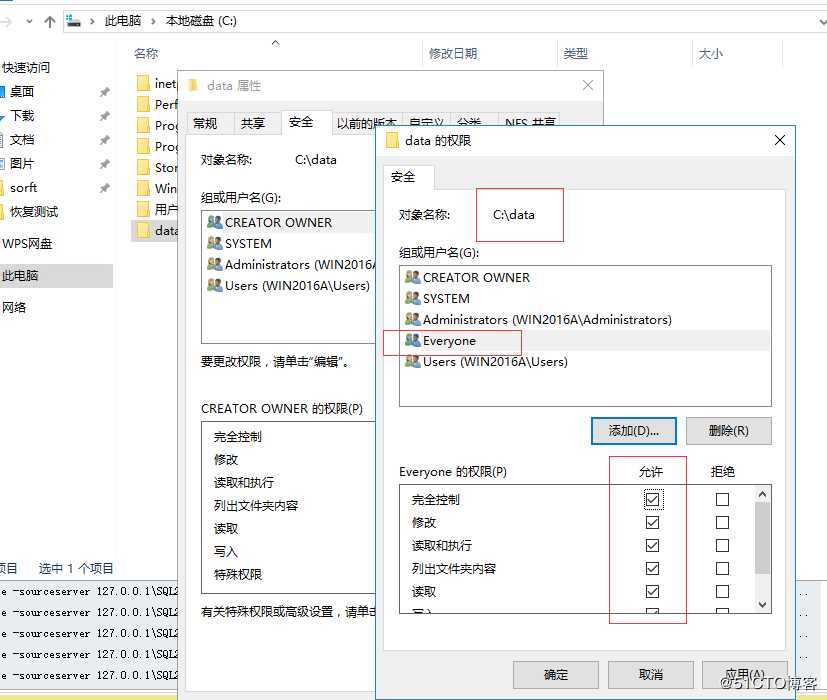Check 完全控制 deny checkbox
This screenshot has width=827, height=700.
coord(723,500)
